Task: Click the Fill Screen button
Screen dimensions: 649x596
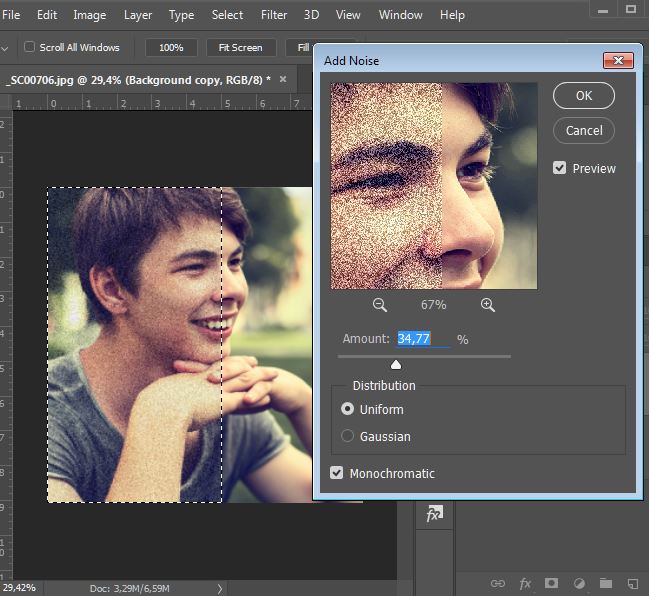Action: (300, 48)
